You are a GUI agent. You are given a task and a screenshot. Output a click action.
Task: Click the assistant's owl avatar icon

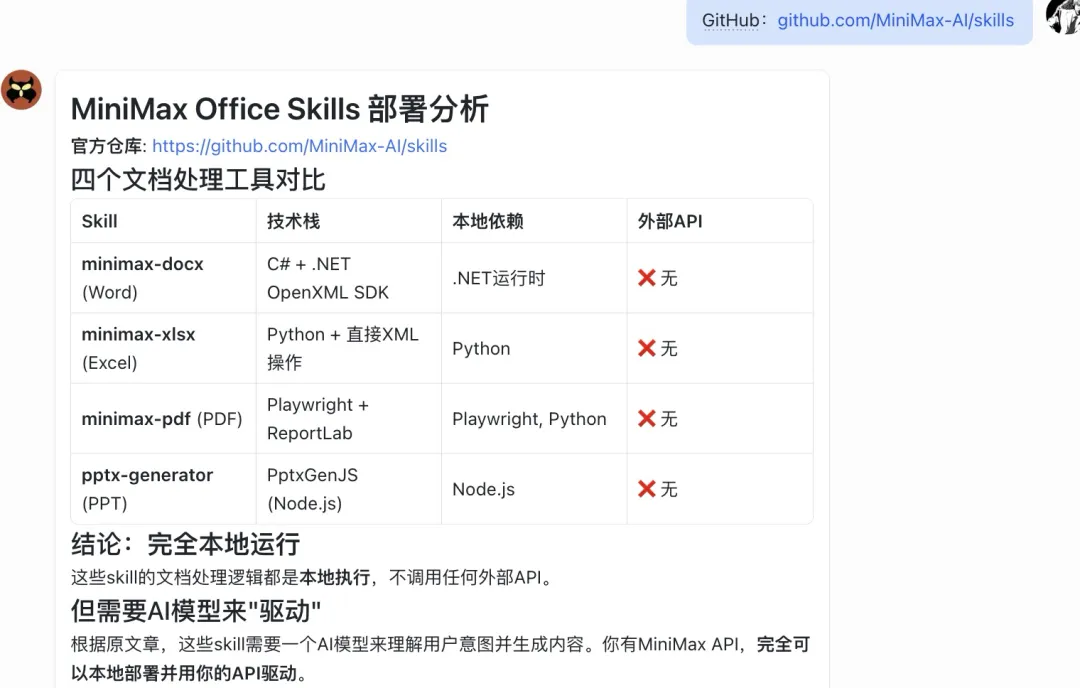(x=21, y=90)
